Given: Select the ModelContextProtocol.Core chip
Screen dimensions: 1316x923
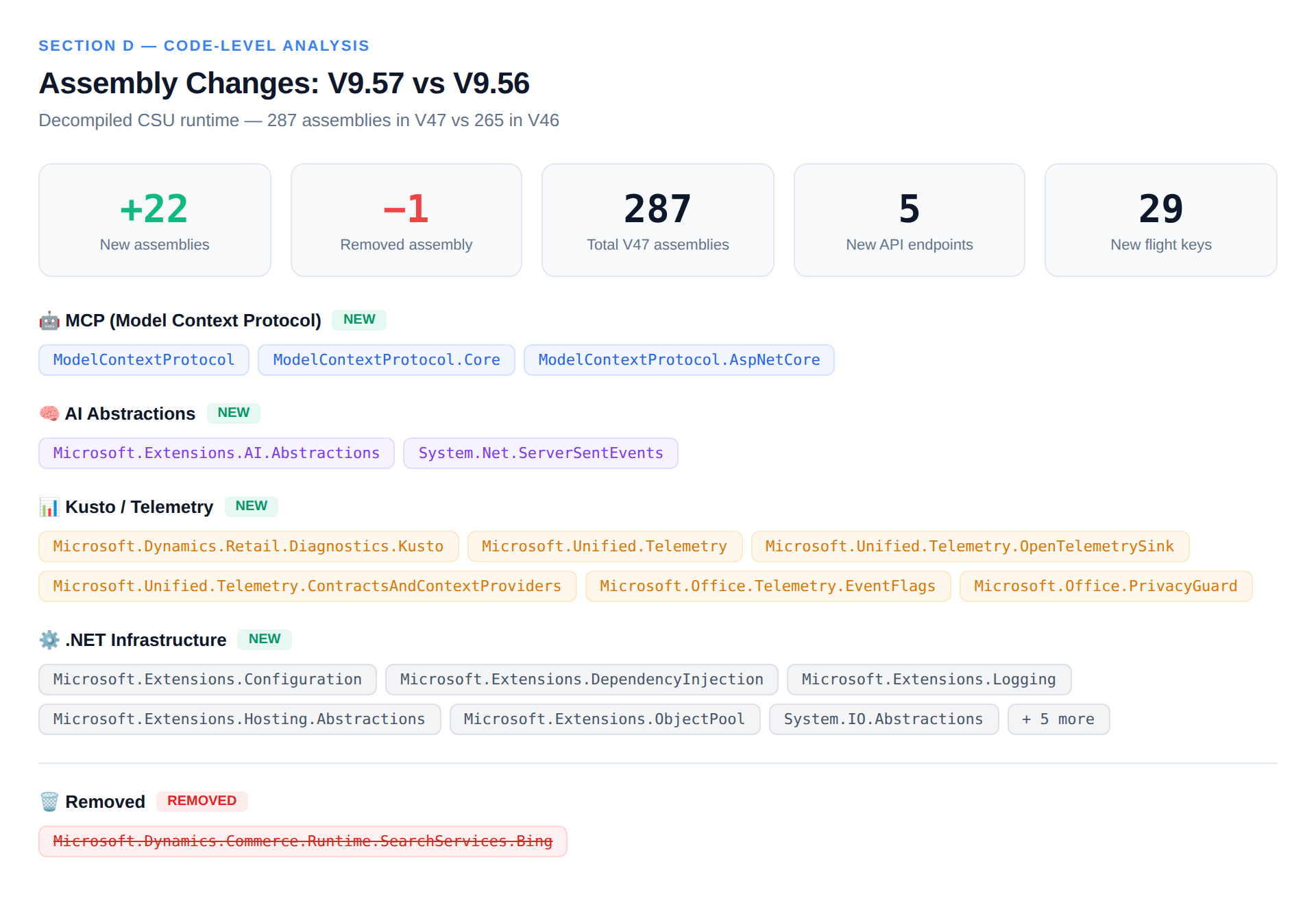Looking at the screenshot, I should [387, 360].
